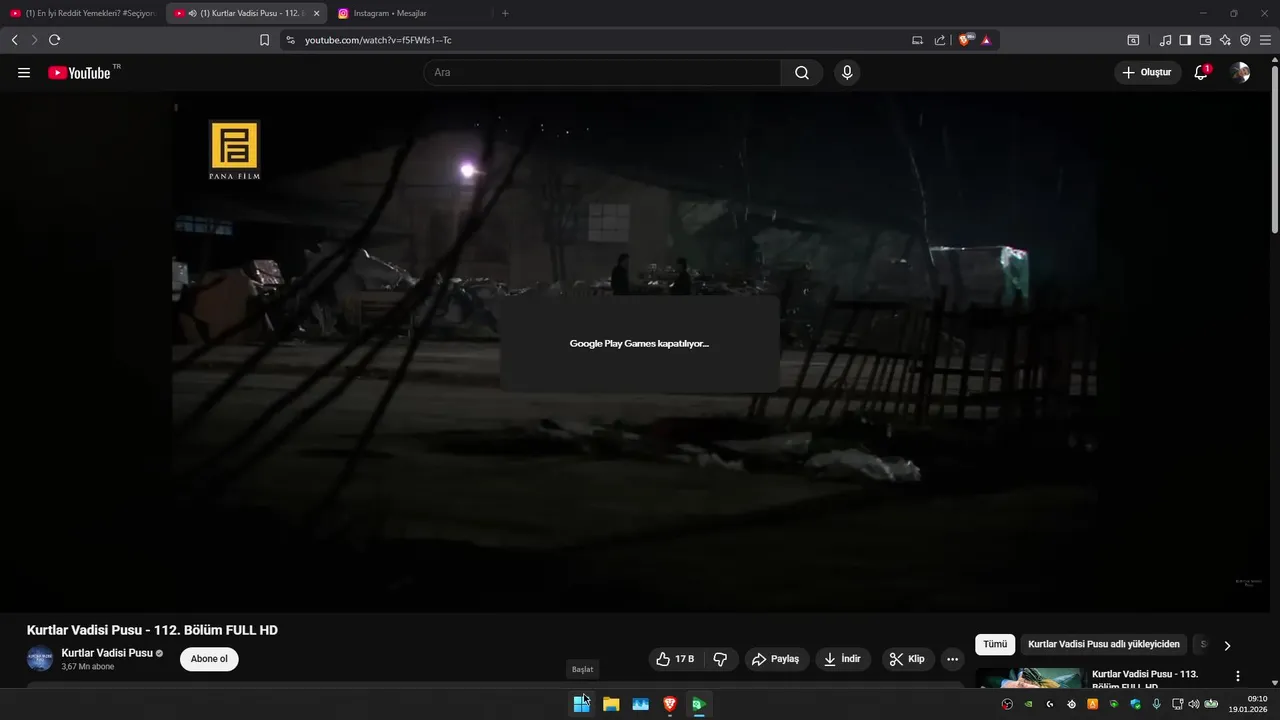The width and height of the screenshot is (1280, 720).
Task: Open File Explorer from the taskbar
Action: [611, 704]
